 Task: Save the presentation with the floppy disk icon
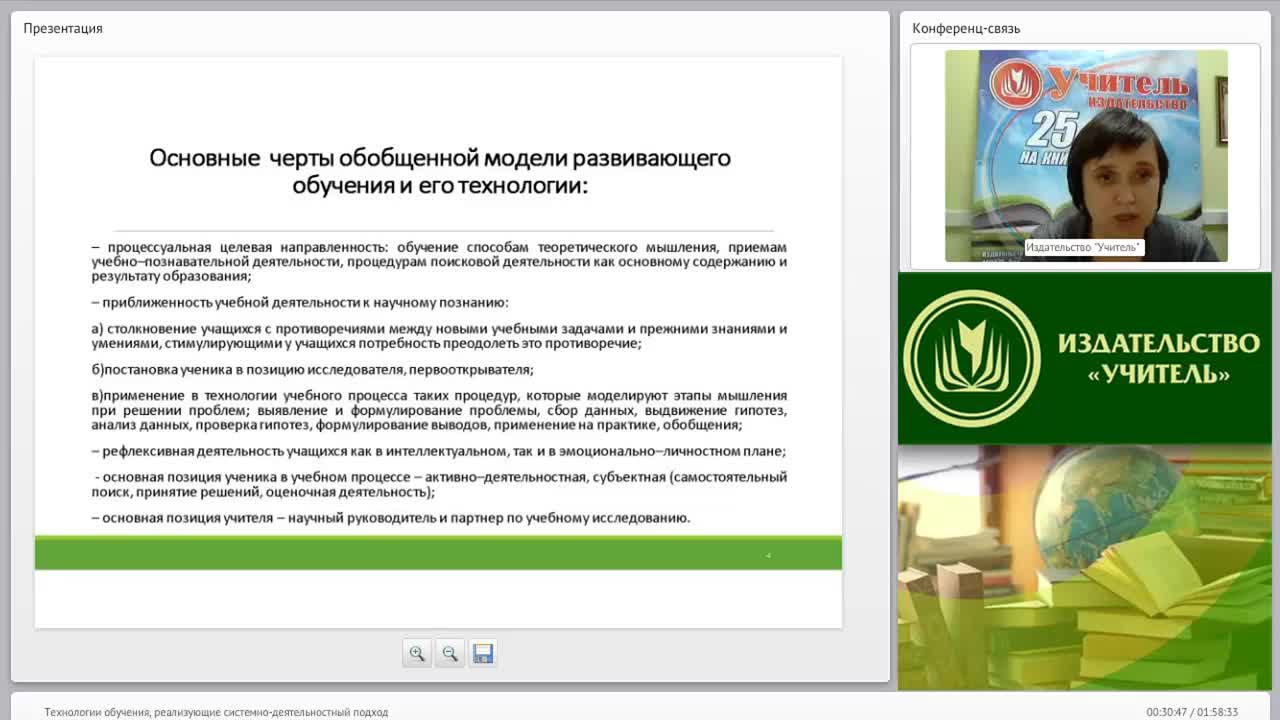pos(483,653)
